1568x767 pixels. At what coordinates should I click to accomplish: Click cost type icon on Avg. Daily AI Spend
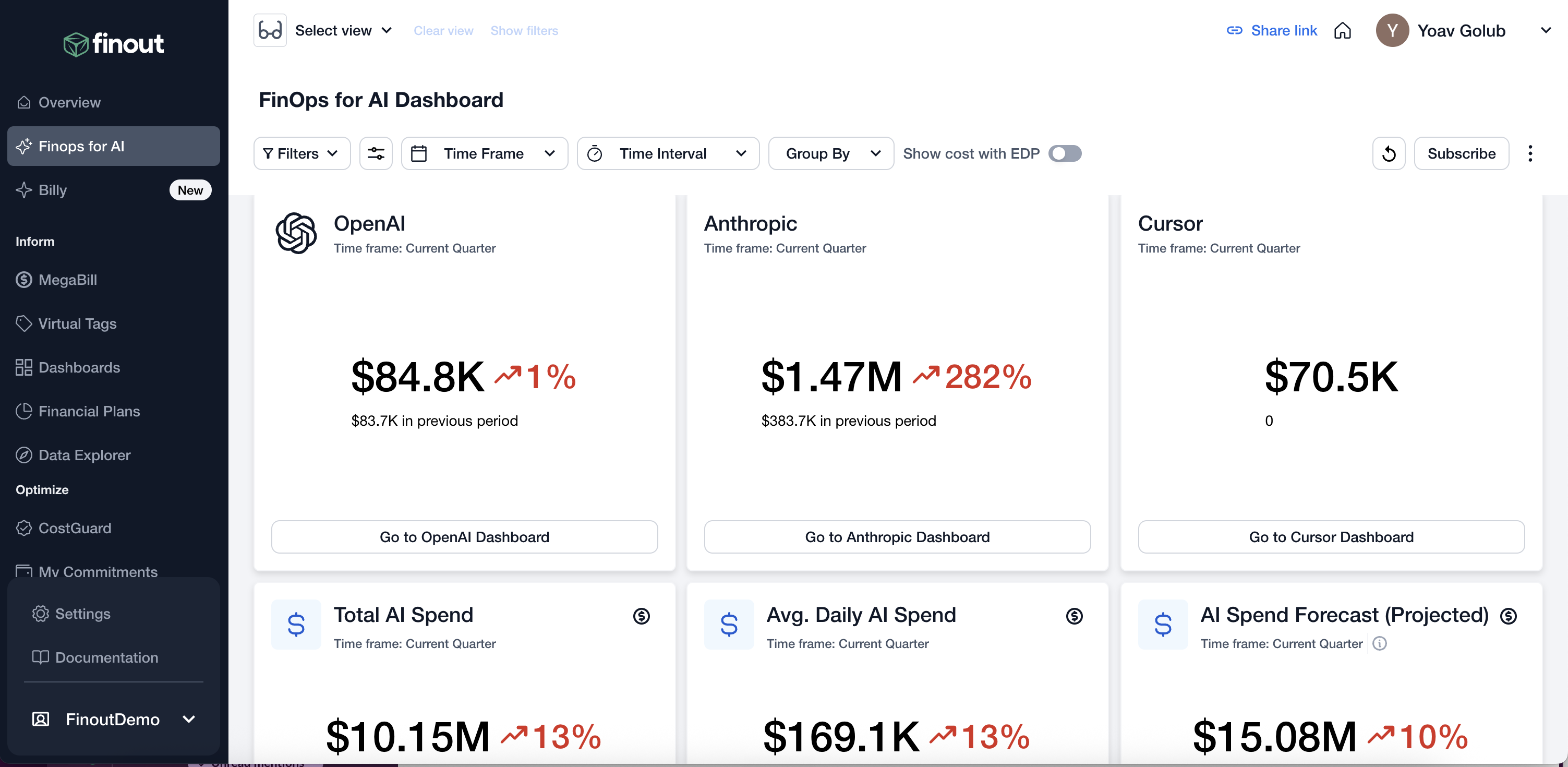pos(1075,616)
